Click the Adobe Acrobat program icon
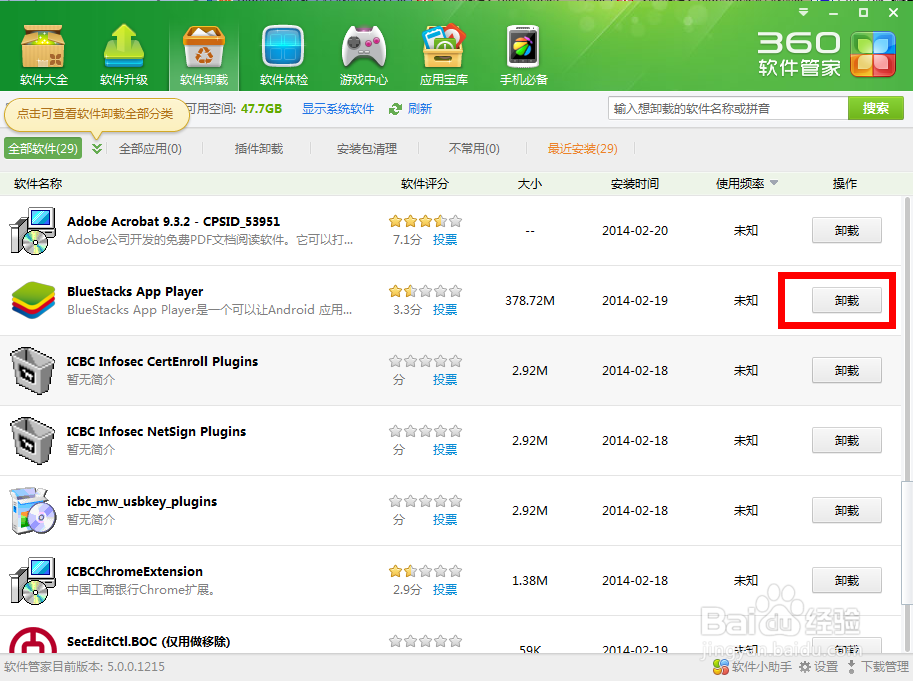The image size is (913, 681). click(33, 230)
